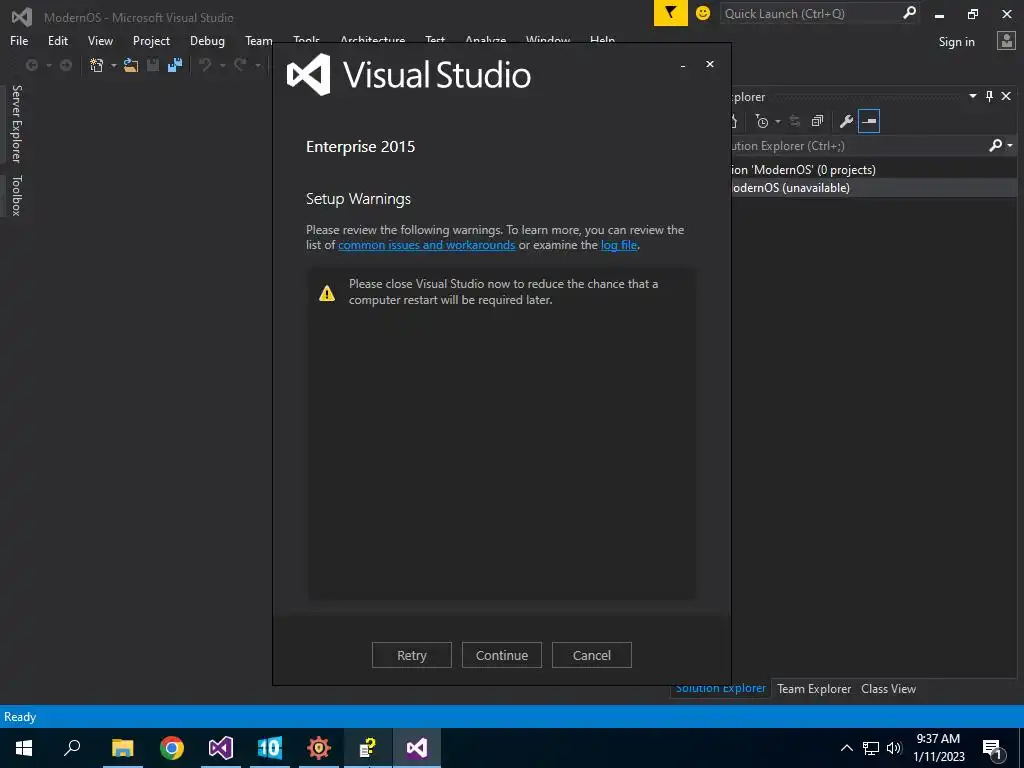This screenshot has width=1024, height=768.
Task: Click the Navigate Forward icon
Action: [66, 65]
